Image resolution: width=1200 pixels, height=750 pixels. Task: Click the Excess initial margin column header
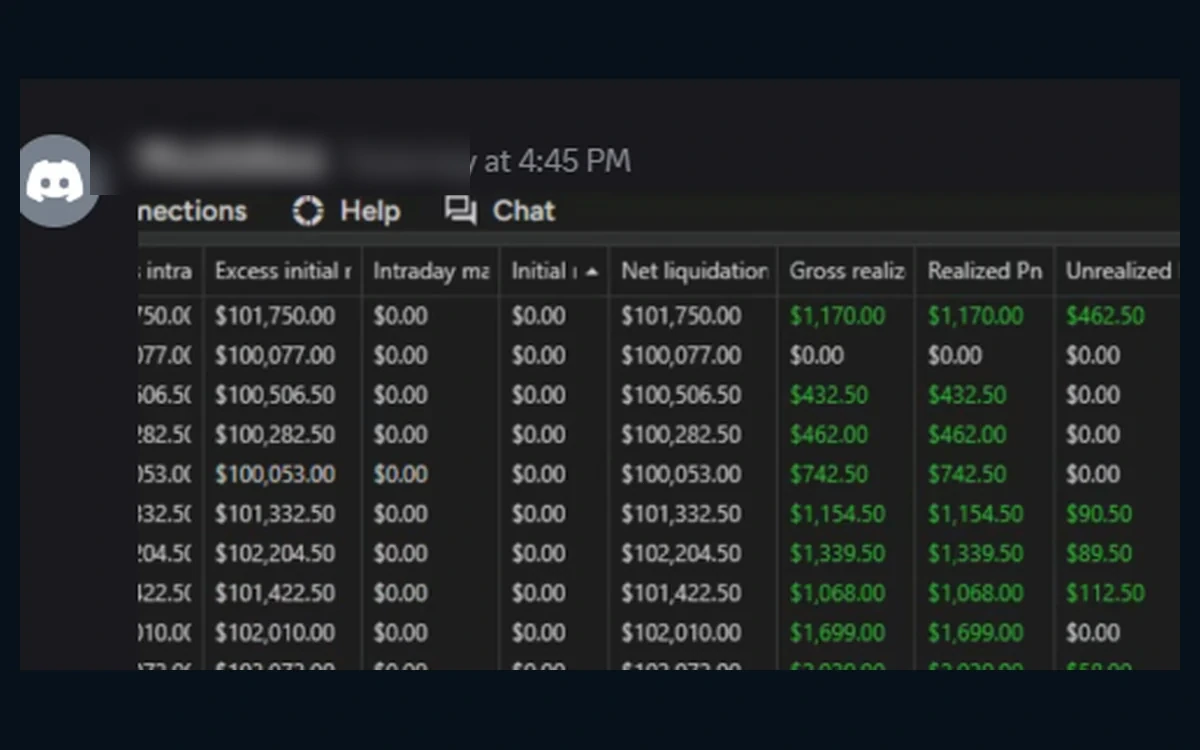coord(283,271)
